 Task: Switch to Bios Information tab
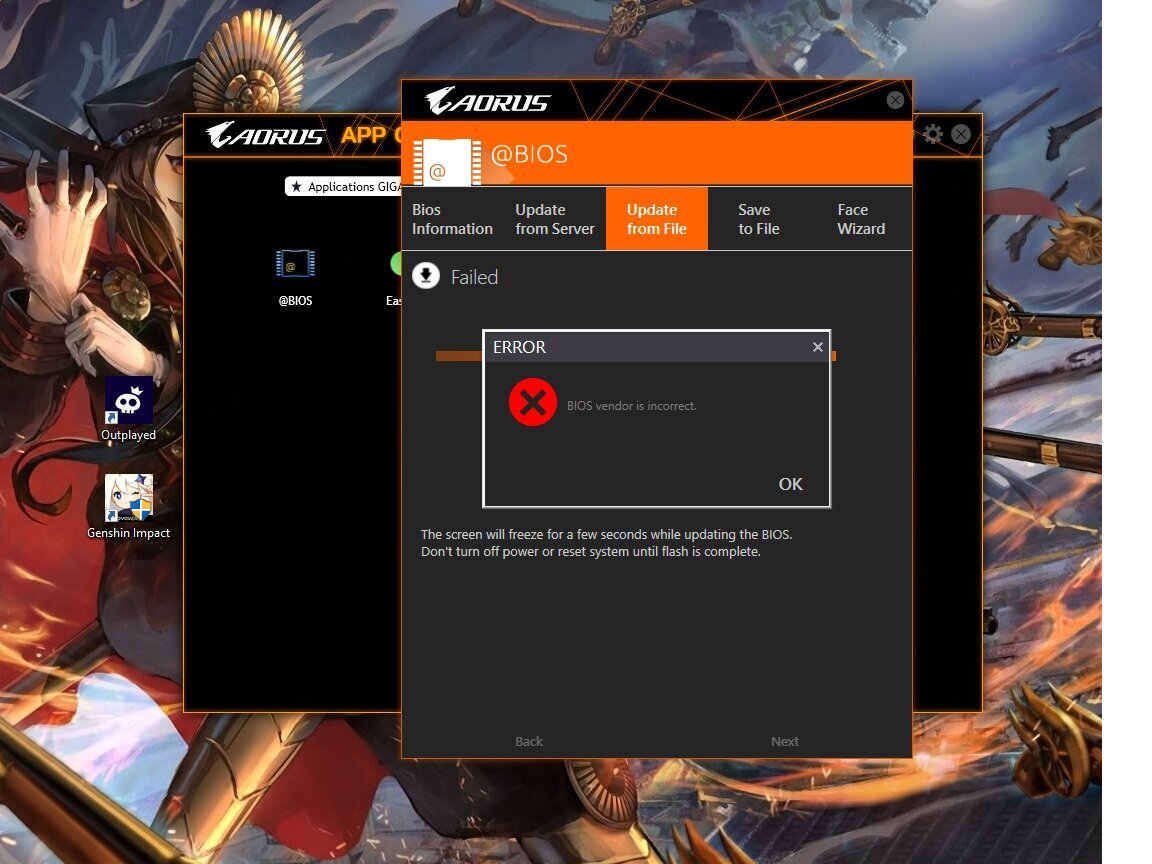(x=452, y=219)
